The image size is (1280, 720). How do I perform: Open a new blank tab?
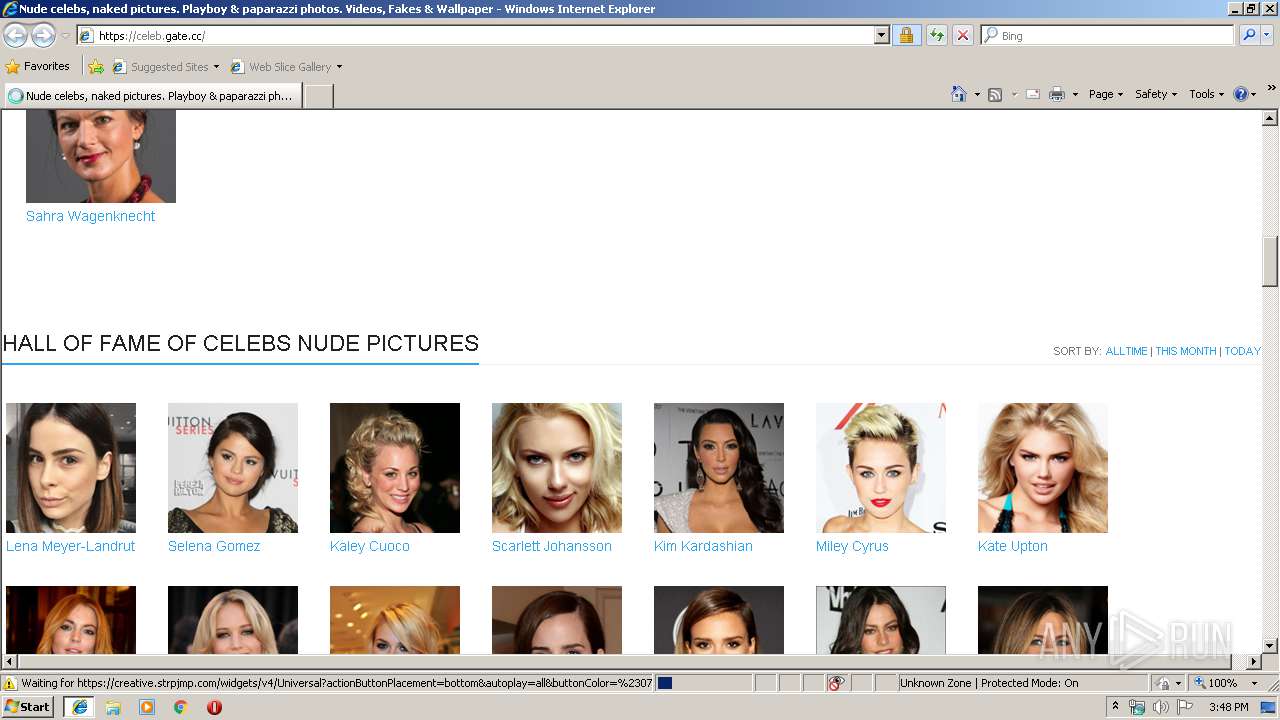point(318,96)
